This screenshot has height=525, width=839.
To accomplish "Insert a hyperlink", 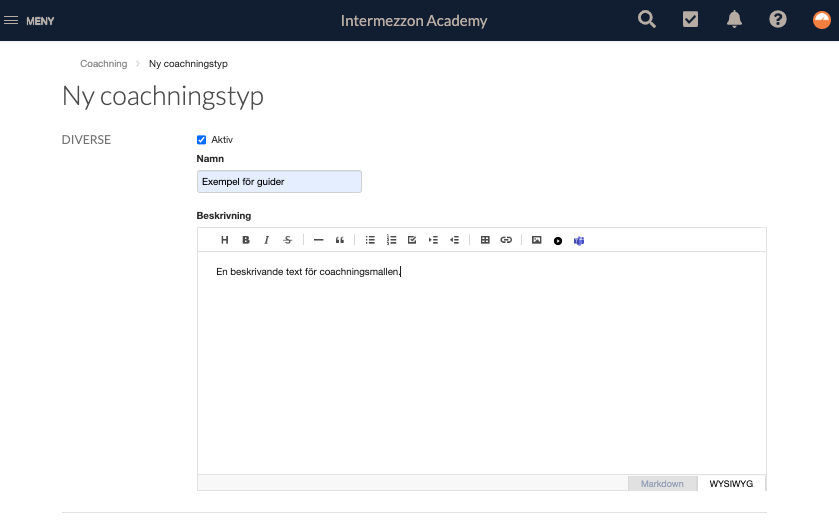I will (506, 240).
